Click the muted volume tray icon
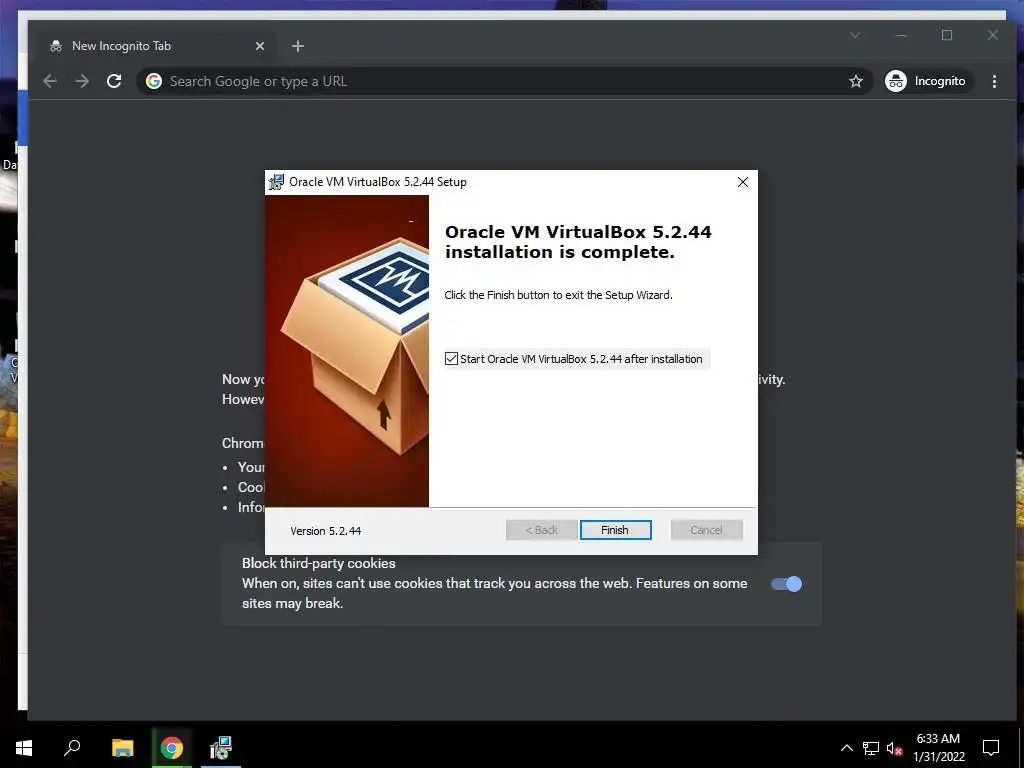The image size is (1024, 768). (894, 748)
